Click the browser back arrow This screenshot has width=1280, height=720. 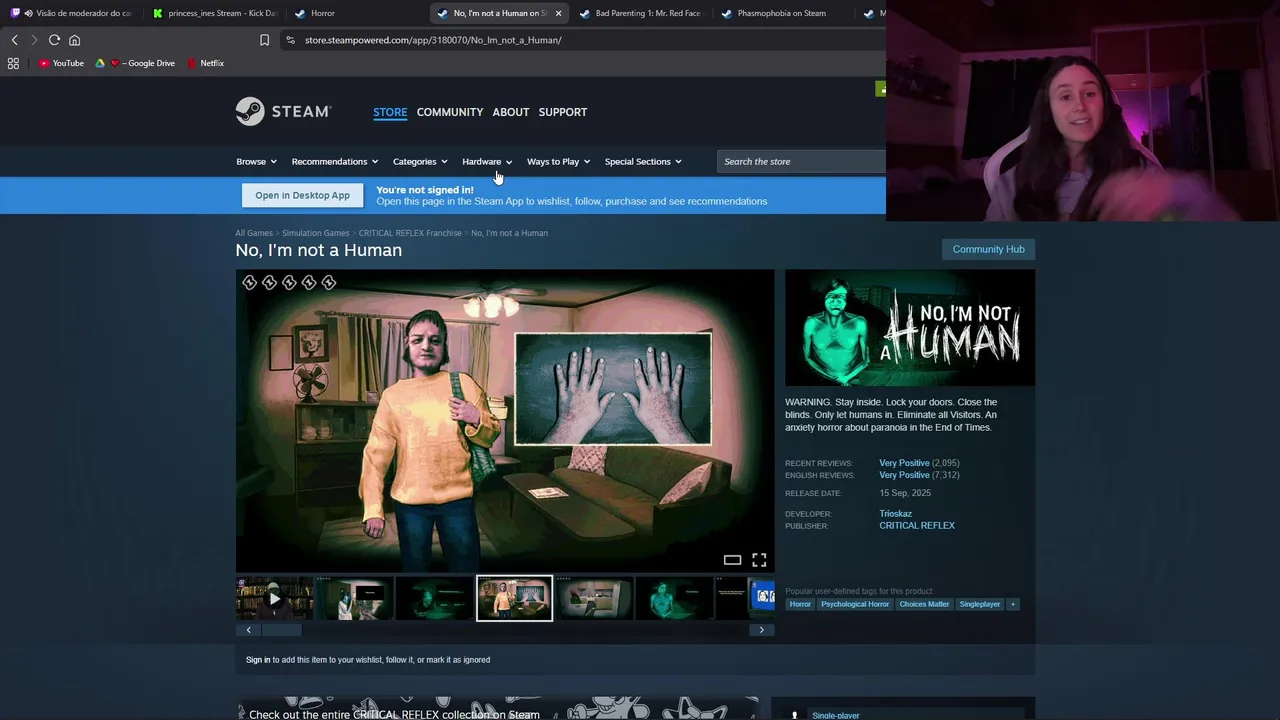(x=14, y=40)
